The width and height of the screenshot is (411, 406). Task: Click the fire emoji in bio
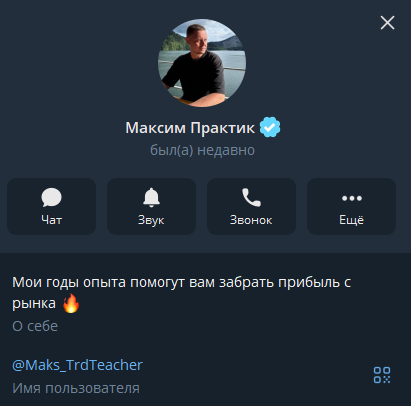point(71,303)
